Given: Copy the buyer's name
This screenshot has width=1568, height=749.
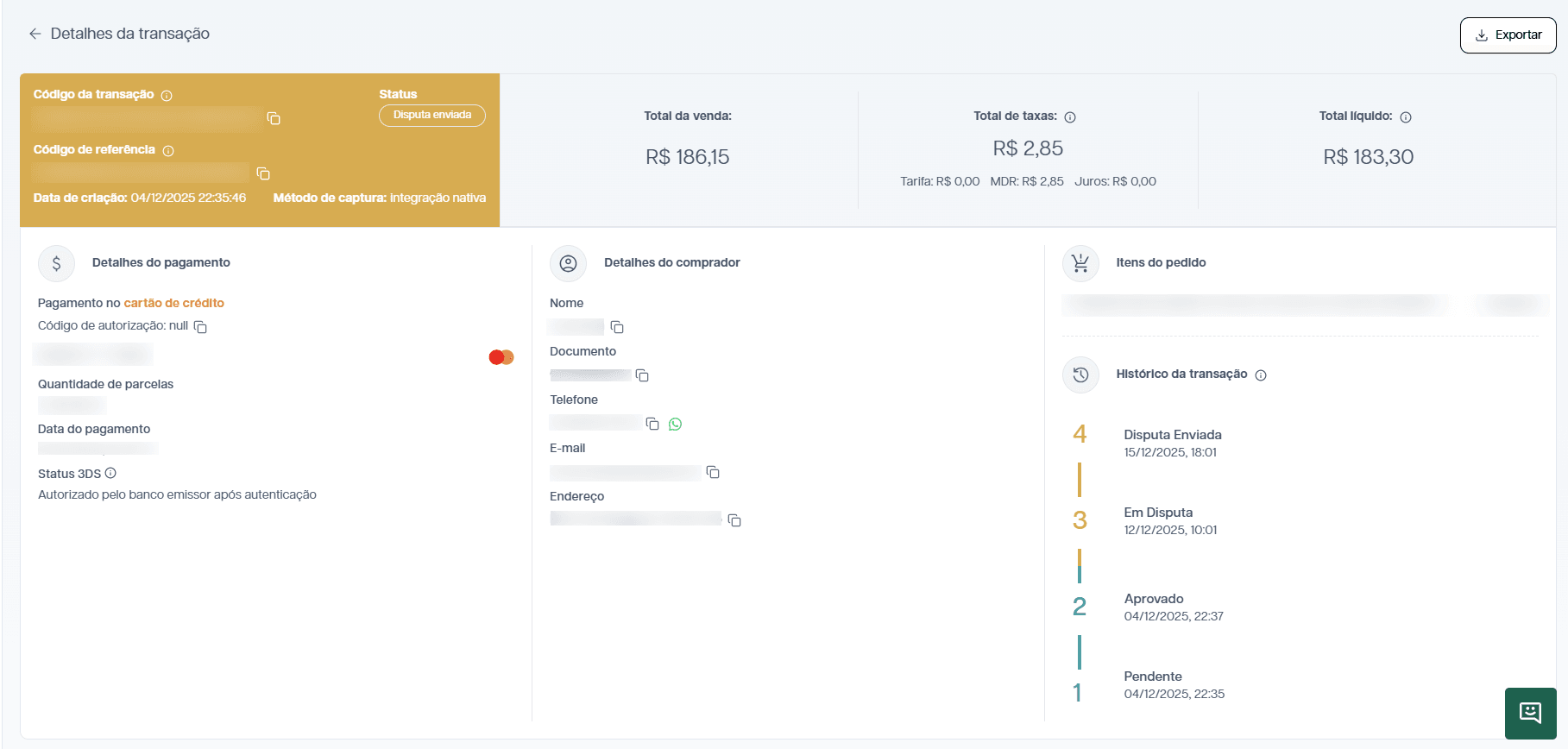Looking at the screenshot, I should 617,327.
